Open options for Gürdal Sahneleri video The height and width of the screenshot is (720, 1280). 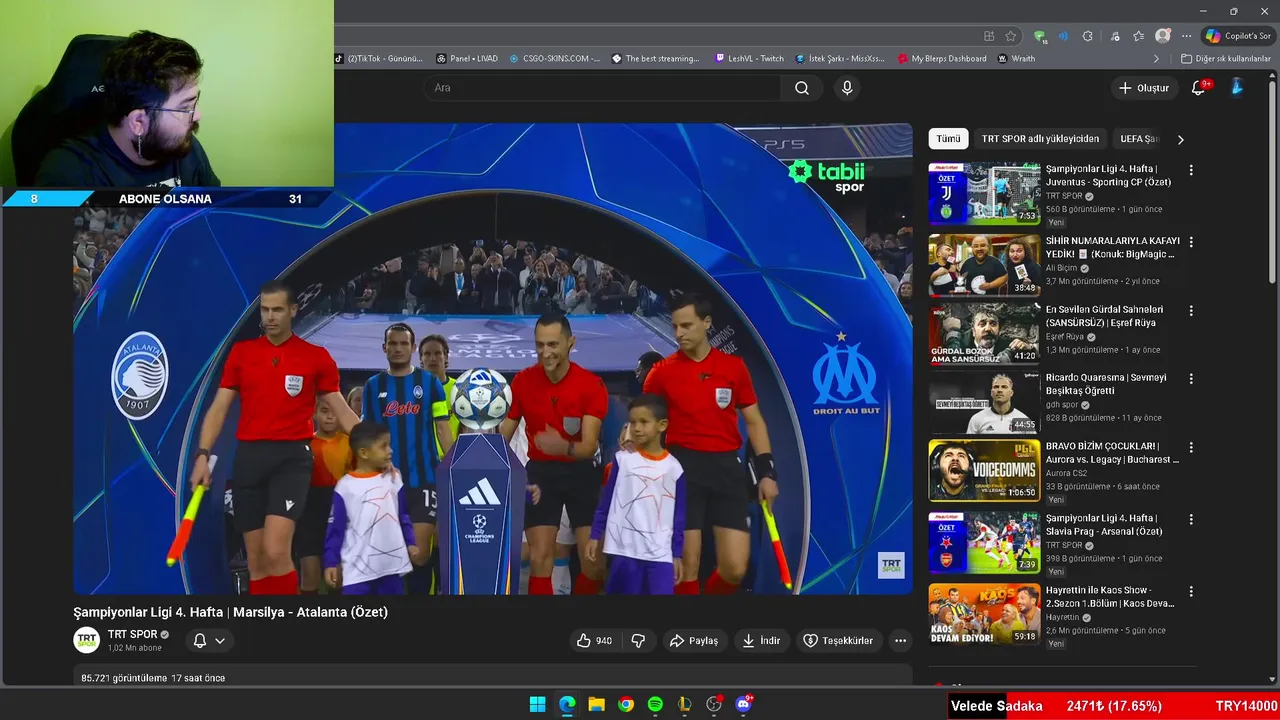point(1190,310)
